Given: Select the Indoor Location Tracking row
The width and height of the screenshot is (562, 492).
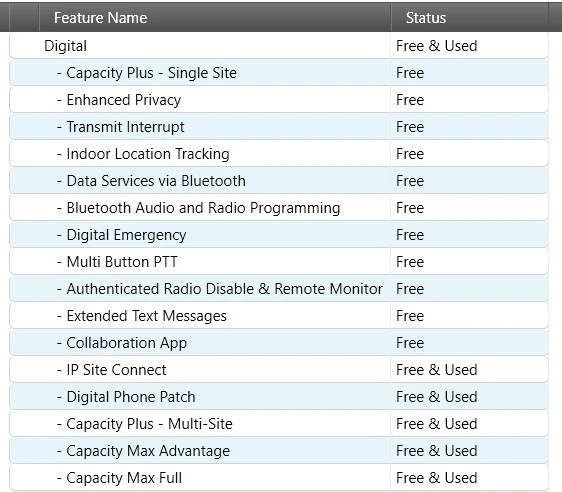Looking at the screenshot, I should [x=279, y=154].
